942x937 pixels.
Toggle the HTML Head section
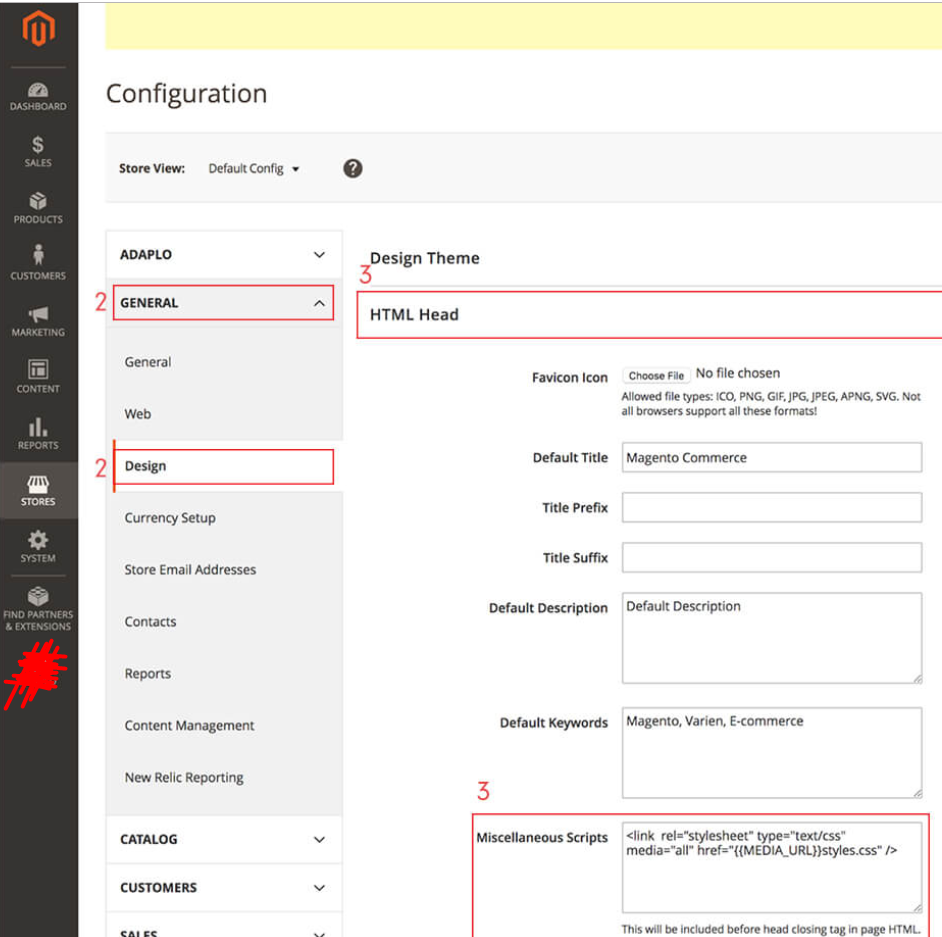pyautogui.click(x=649, y=315)
